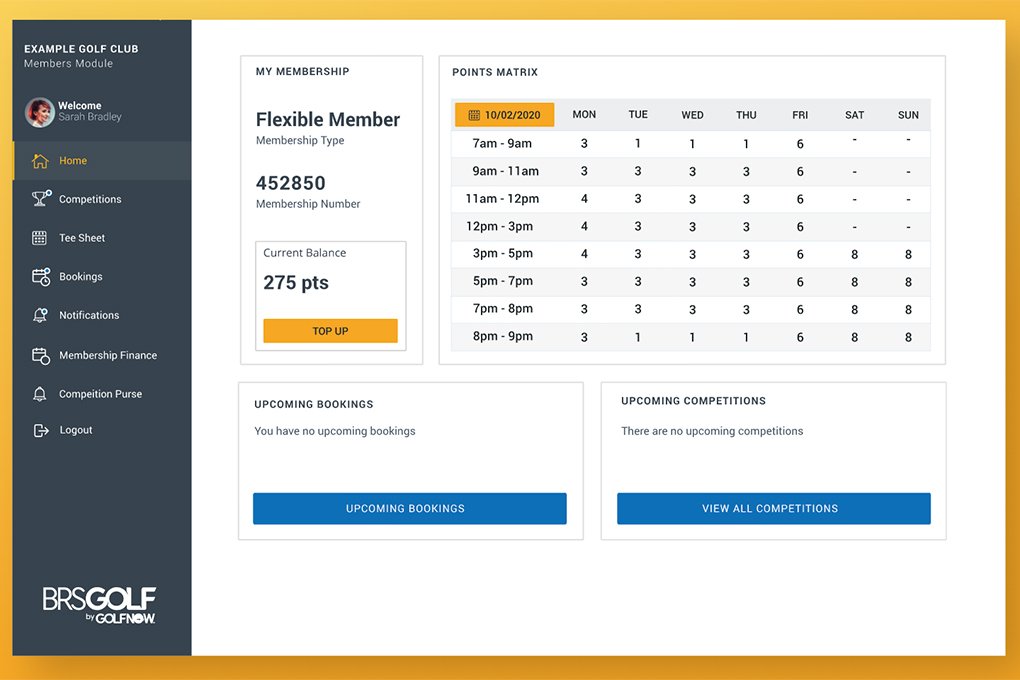The width and height of the screenshot is (1020, 680).
Task: Go to Membership Finance menu item
Action: 108,355
